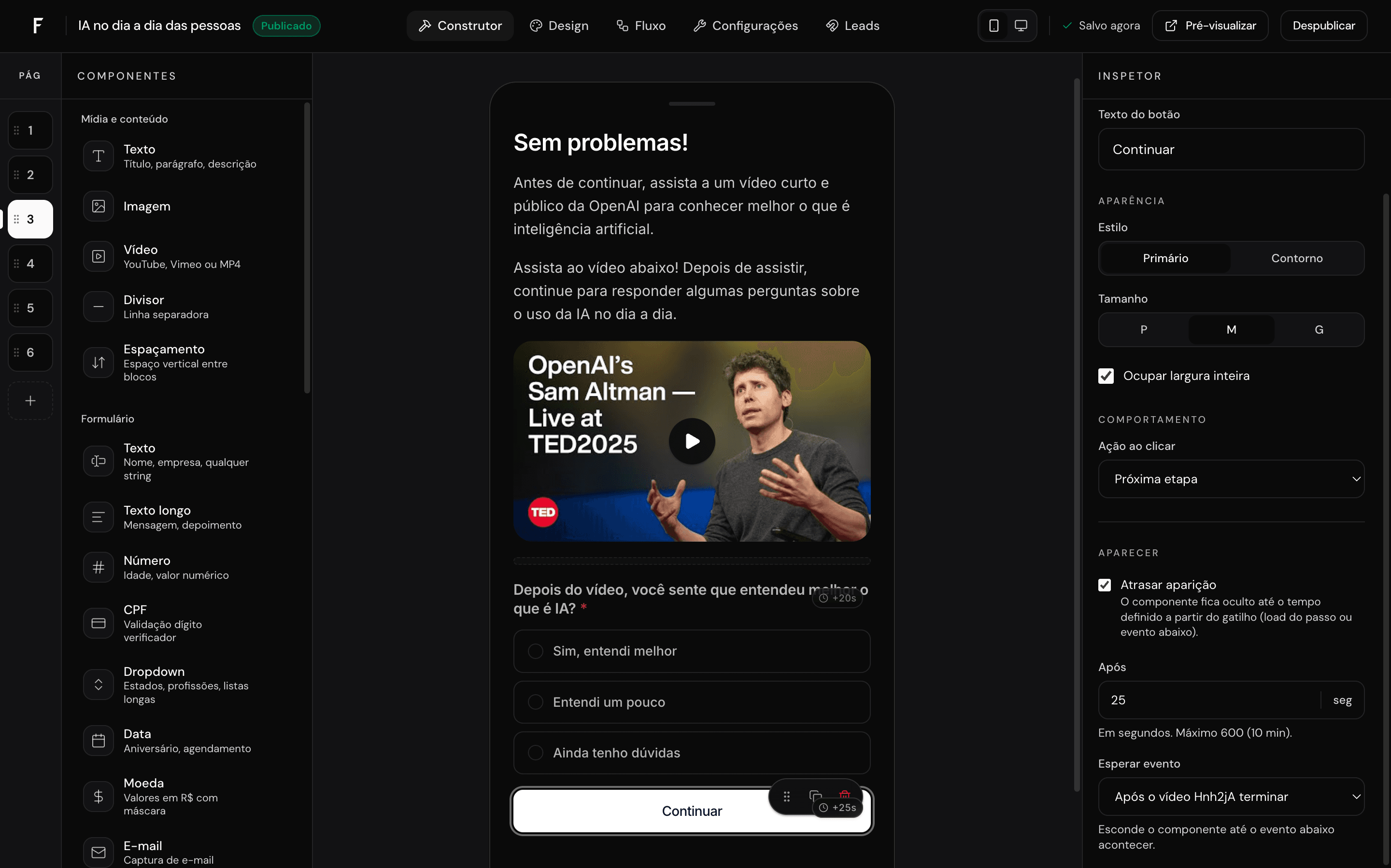Image resolution: width=1391 pixels, height=868 pixels.
Task: Choose Contorno button style
Action: tap(1297, 258)
